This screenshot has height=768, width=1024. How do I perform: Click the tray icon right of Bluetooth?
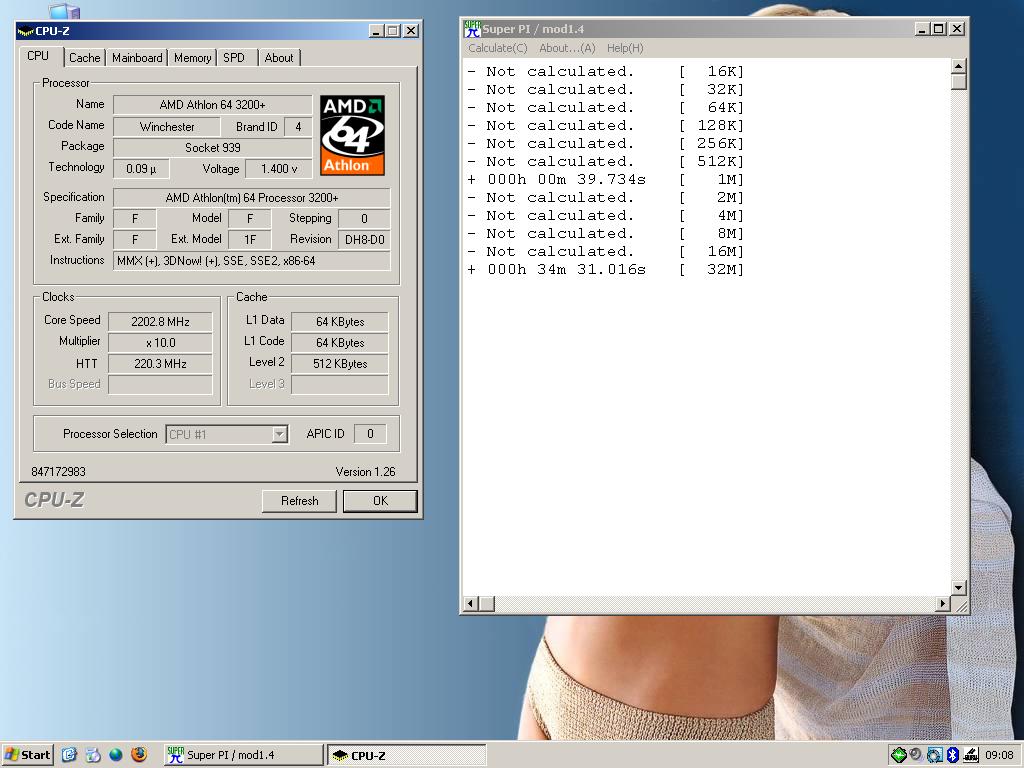coord(970,755)
